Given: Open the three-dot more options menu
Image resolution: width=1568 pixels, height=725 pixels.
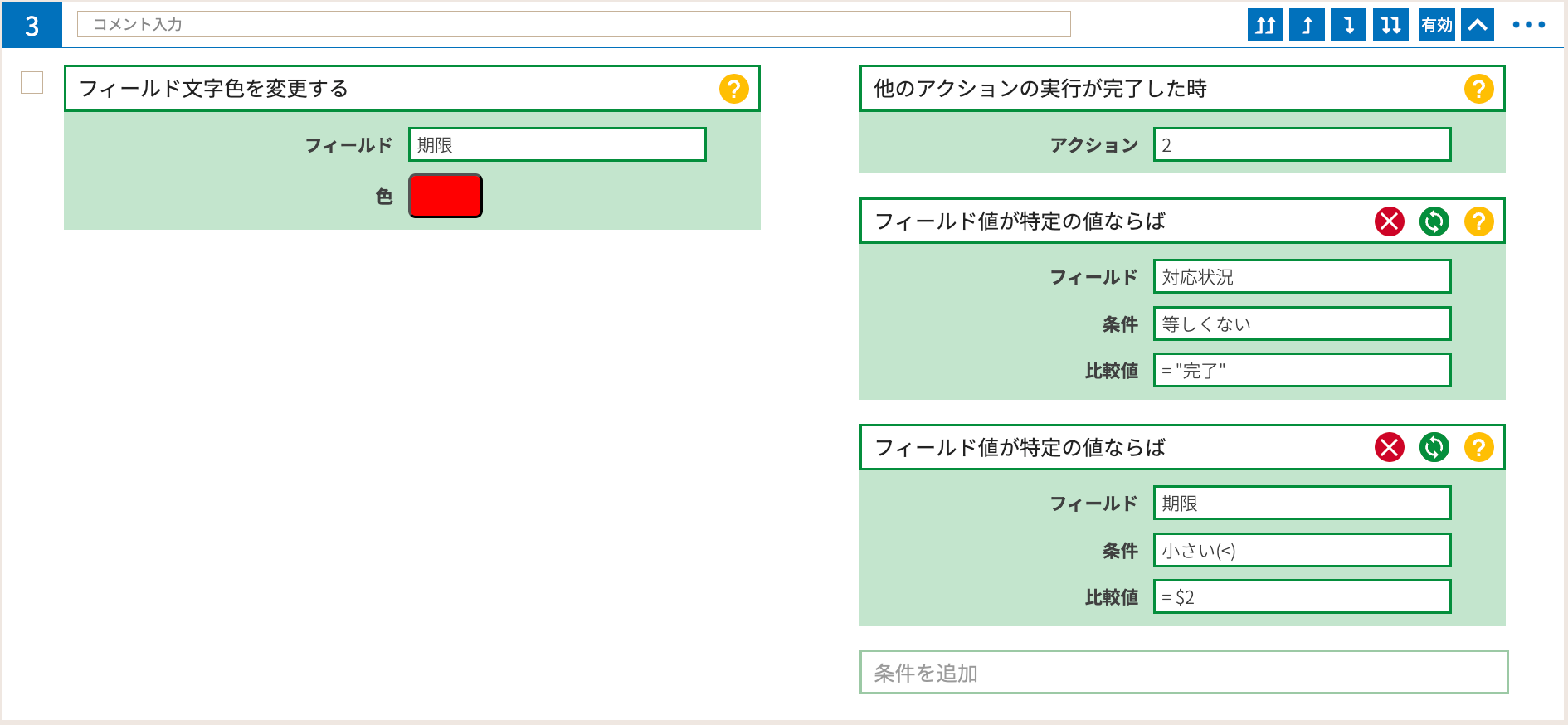Looking at the screenshot, I should pyautogui.click(x=1528, y=25).
